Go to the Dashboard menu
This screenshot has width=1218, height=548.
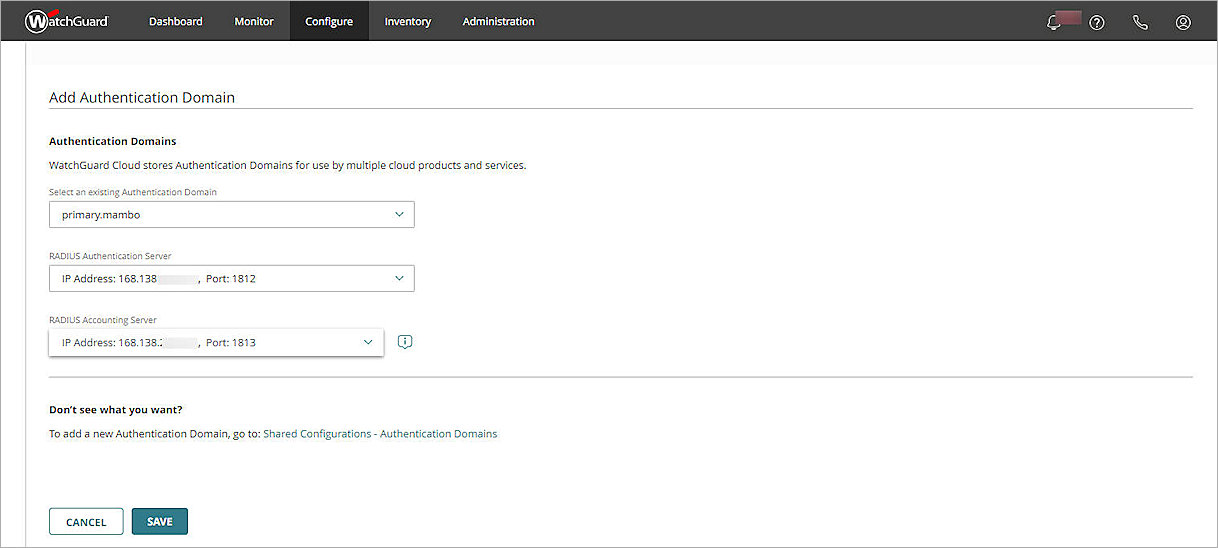[175, 21]
